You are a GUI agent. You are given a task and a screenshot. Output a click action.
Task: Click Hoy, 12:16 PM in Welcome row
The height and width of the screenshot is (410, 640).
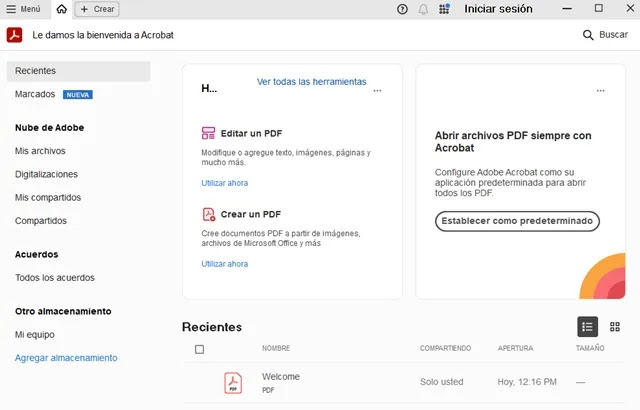tap(527, 382)
